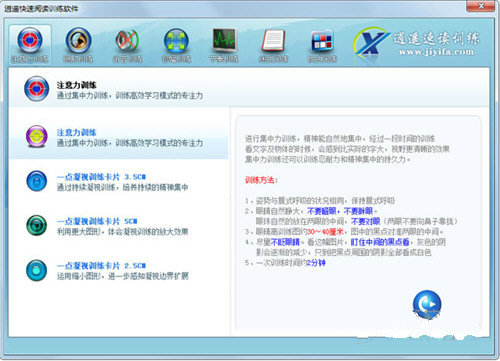Viewport: 500px width, 361px height.
Task: Click the blue 2分钟 text in step 5
Action: 316,263
